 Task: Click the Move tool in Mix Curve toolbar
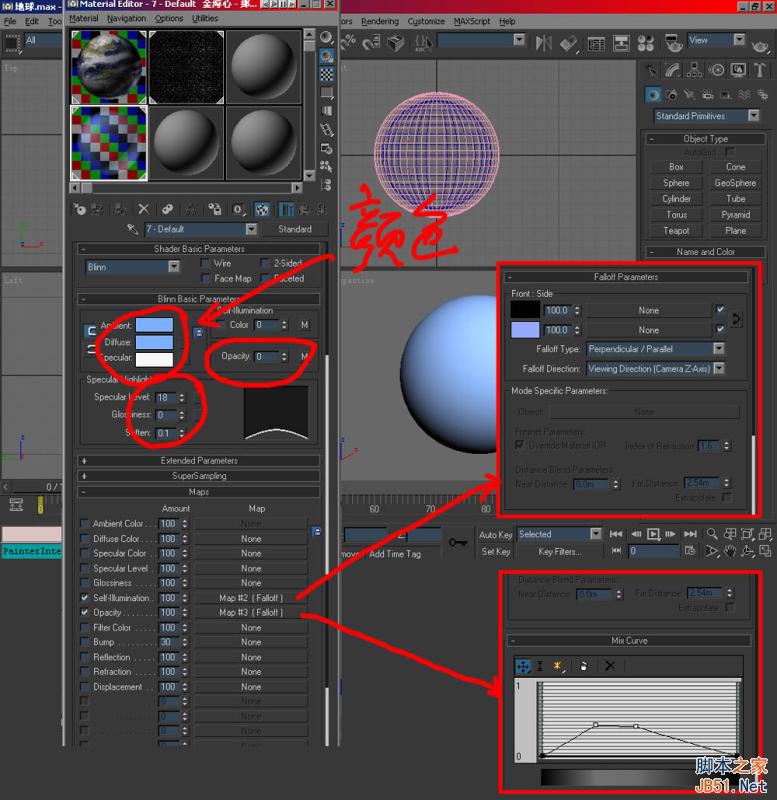tap(523, 666)
